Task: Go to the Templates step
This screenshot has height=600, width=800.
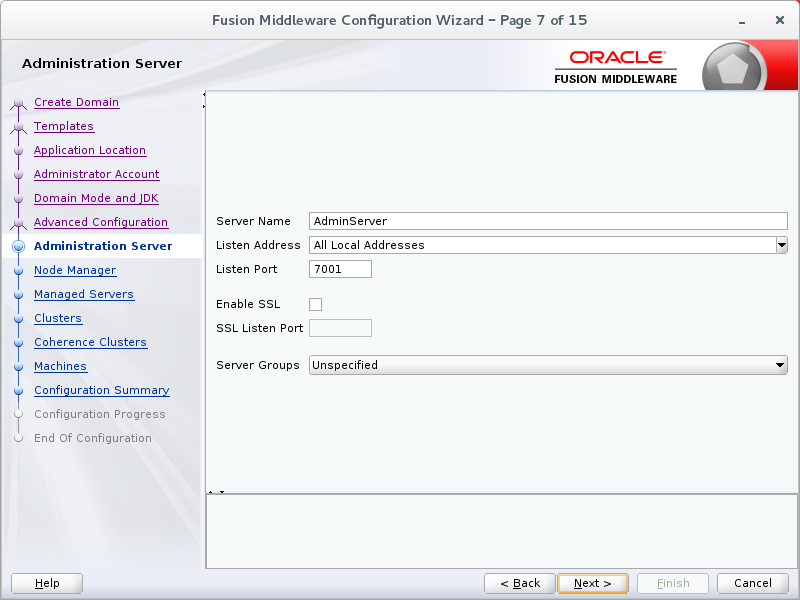Action: [x=64, y=126]
